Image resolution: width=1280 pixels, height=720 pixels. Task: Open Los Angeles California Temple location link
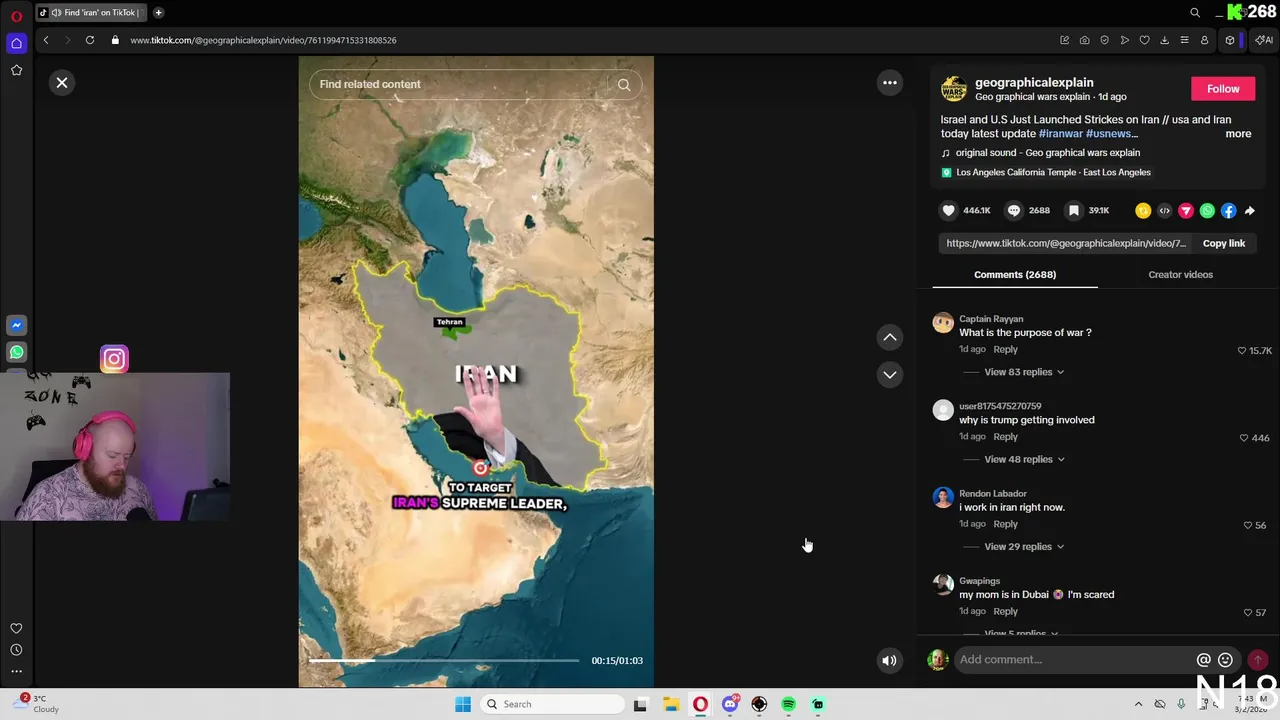1053,172
